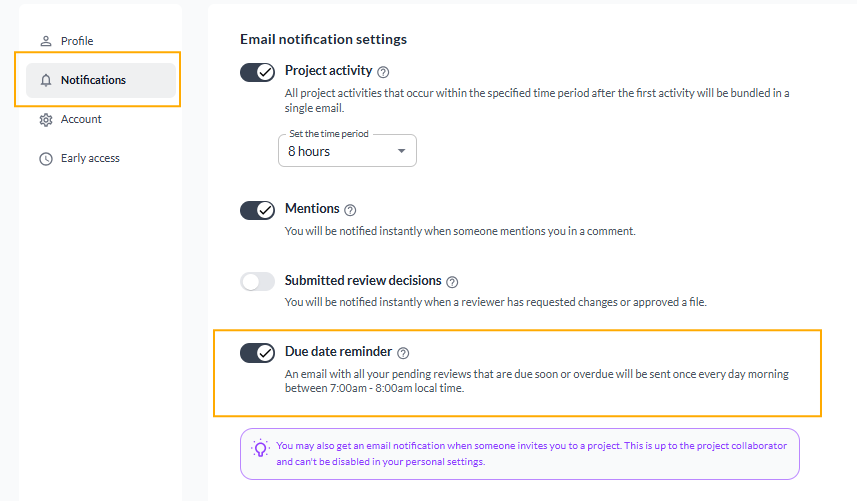
Task: Turn off the Mentions toggle
Action: pos(257,210)
